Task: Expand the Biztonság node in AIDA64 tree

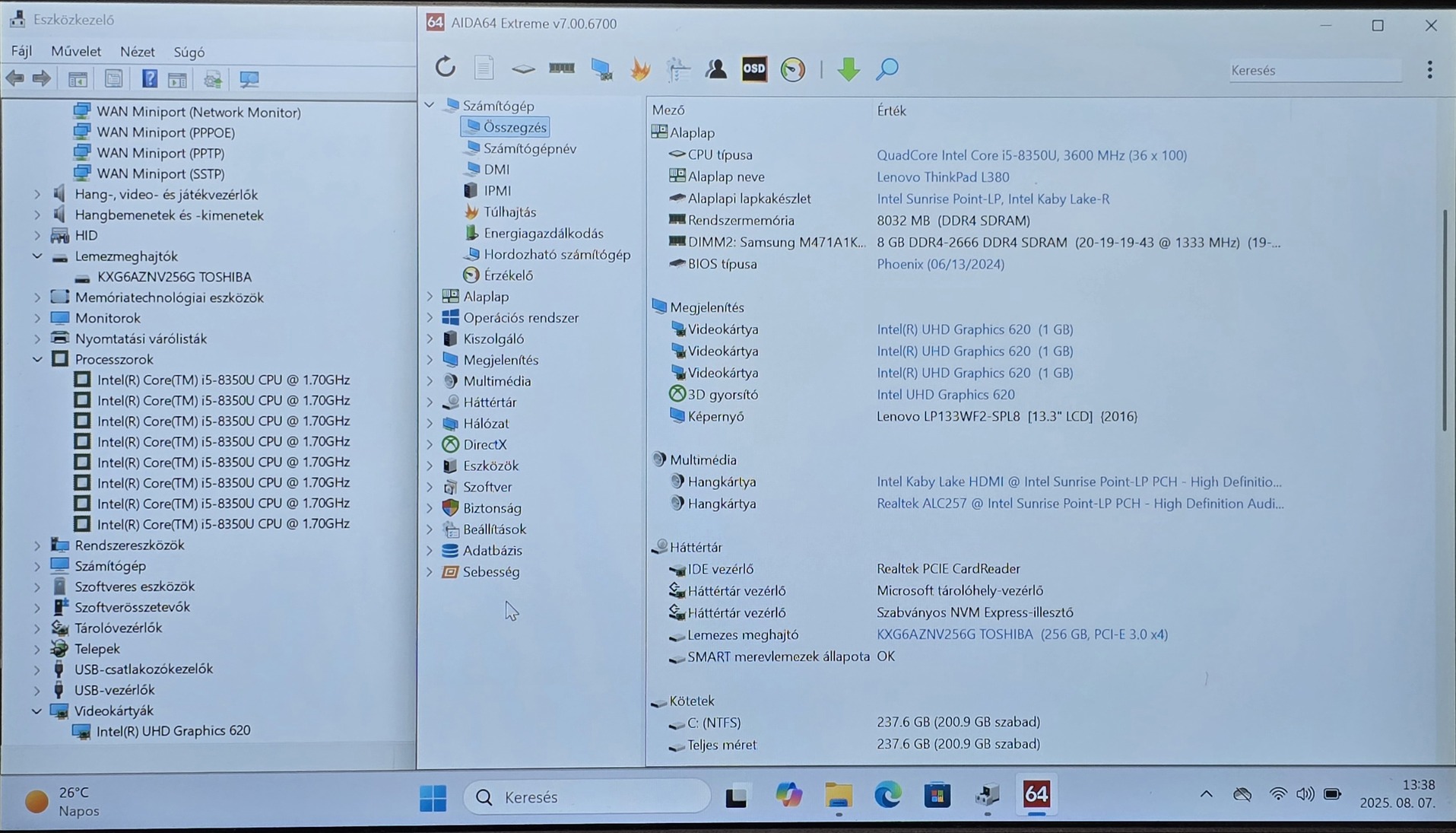Action: (430, 508)
